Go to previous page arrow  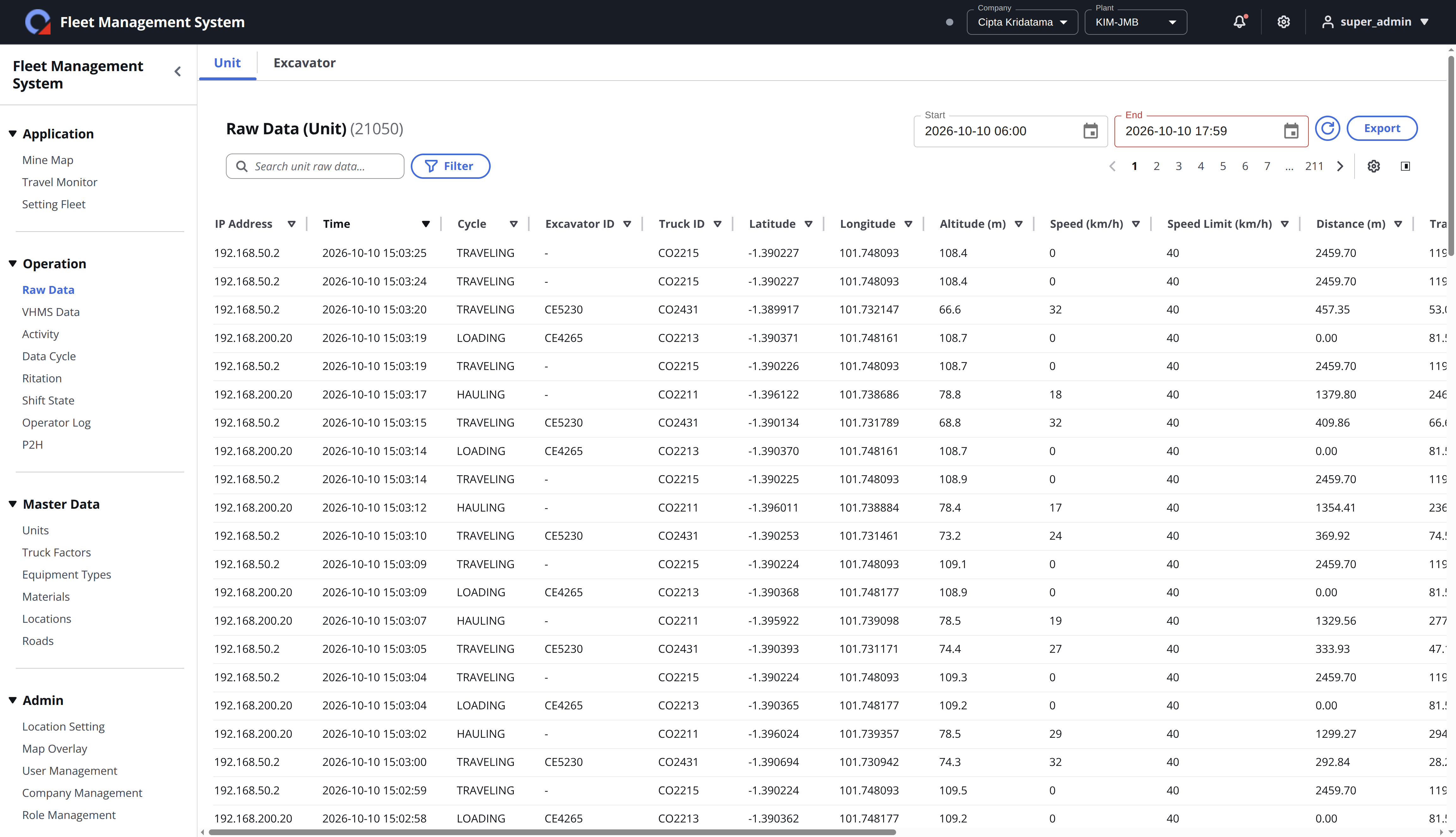1112,166
